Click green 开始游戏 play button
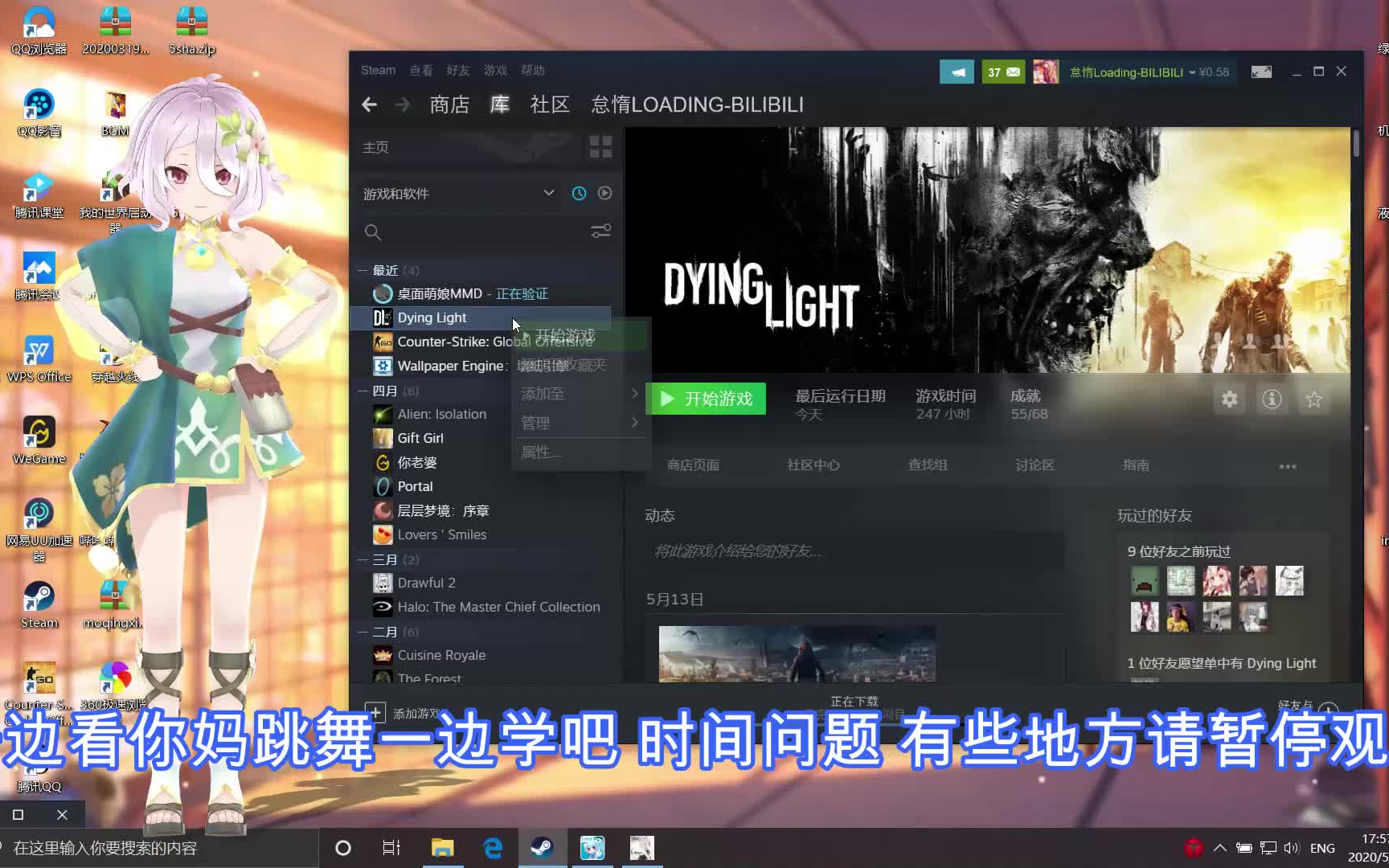 click(707, 399)
